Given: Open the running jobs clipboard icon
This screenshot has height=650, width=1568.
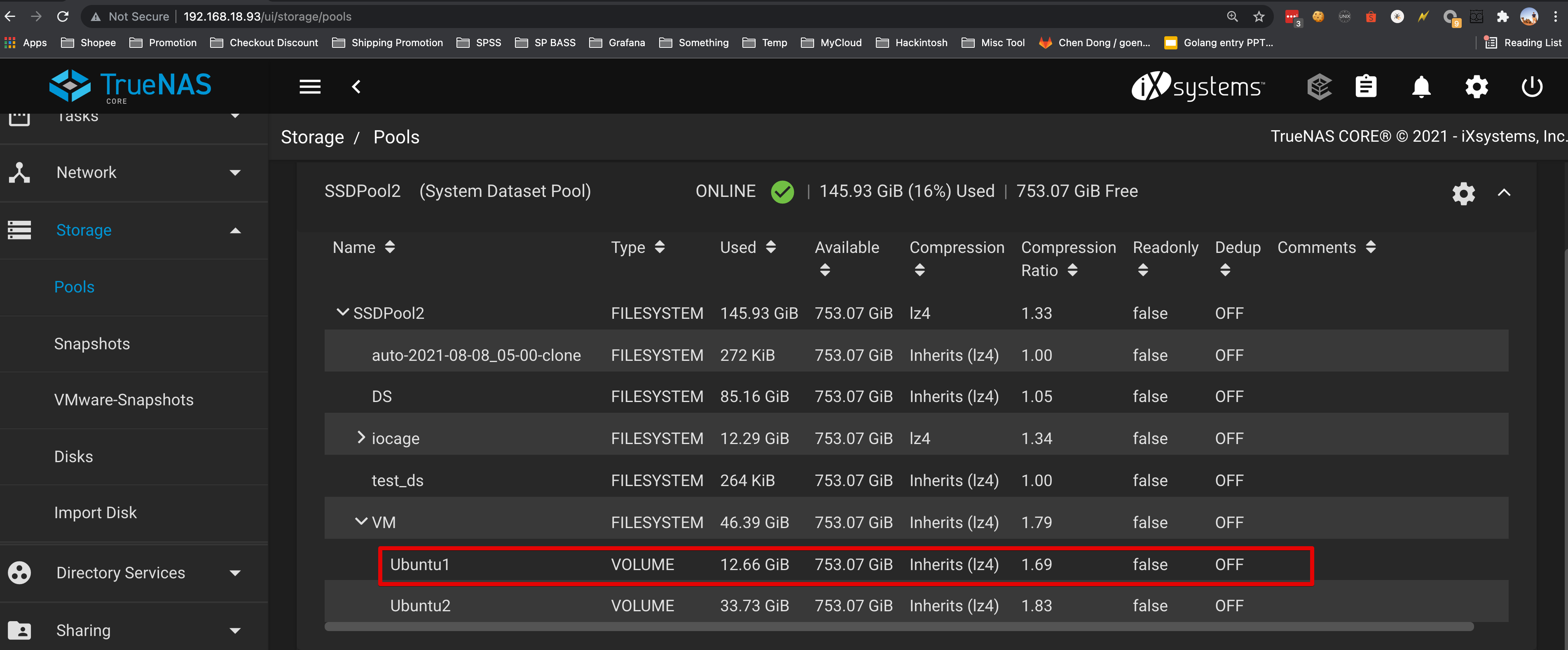Looking at the screenshot, I should (x=1366, y=87).
